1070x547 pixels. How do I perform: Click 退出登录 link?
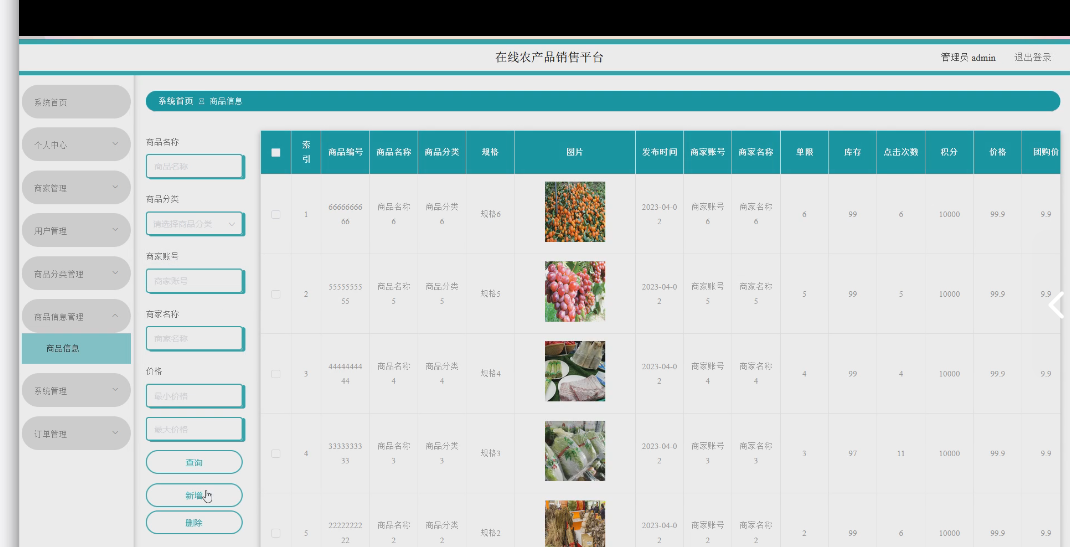point(1032,57)
